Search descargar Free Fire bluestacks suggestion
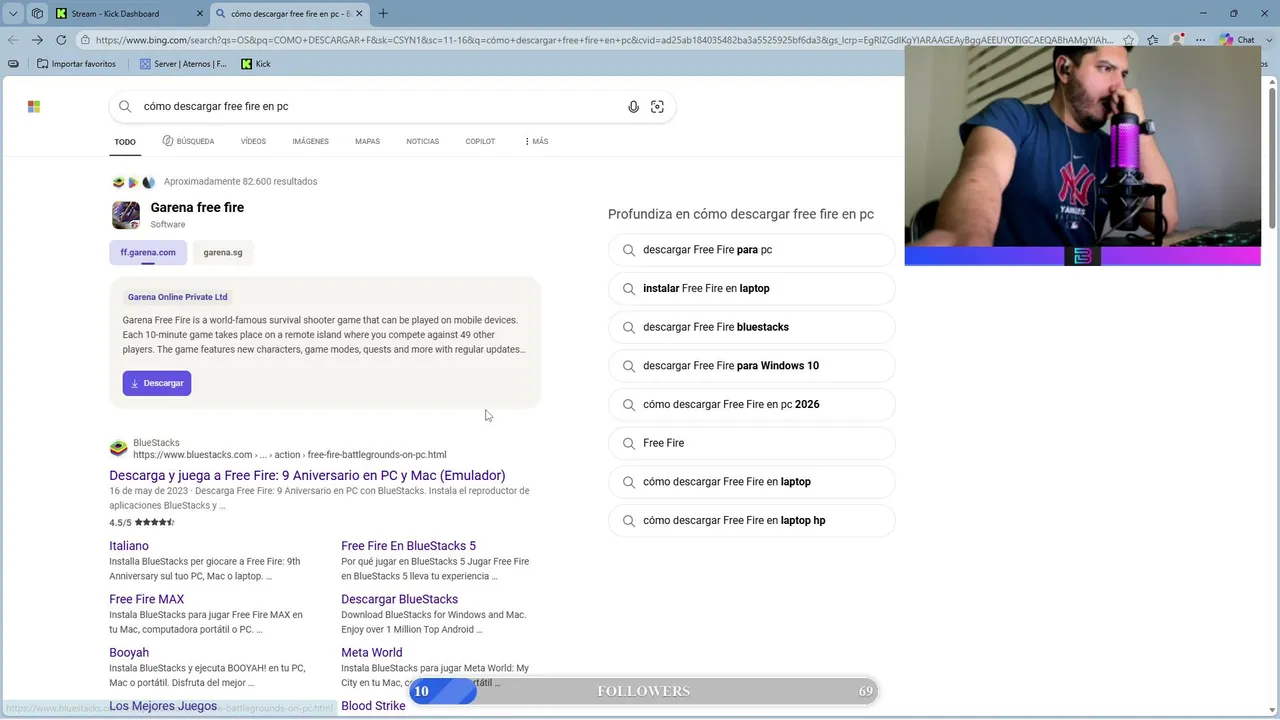 tap(751, 327)
